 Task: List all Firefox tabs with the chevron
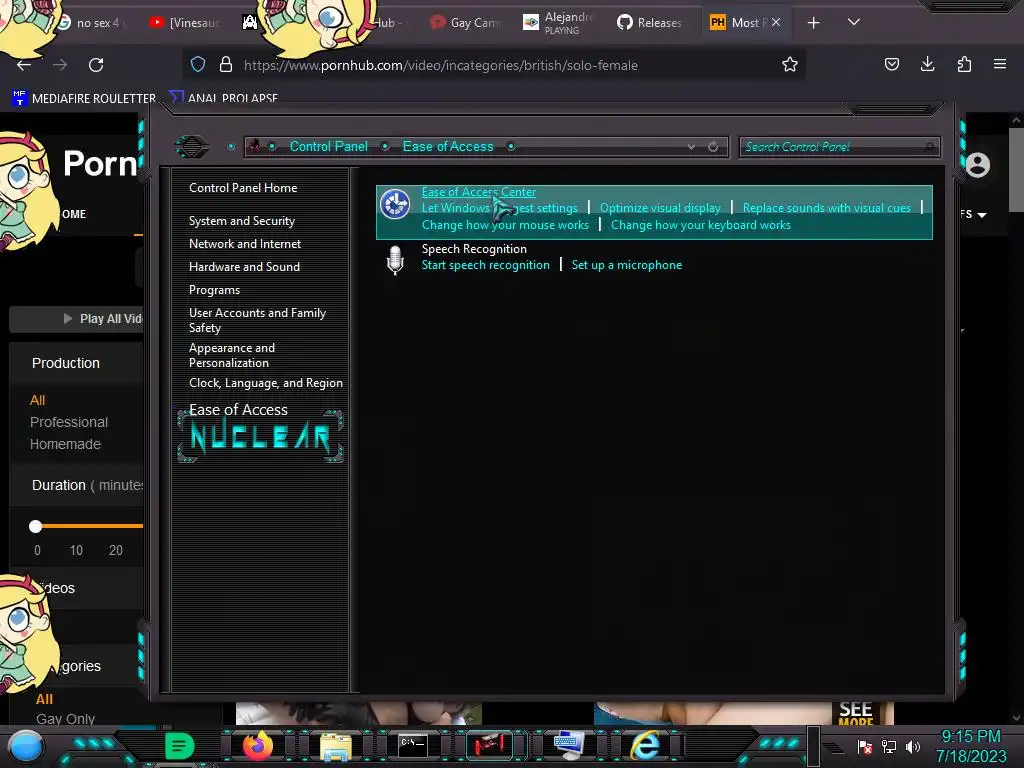854,22
